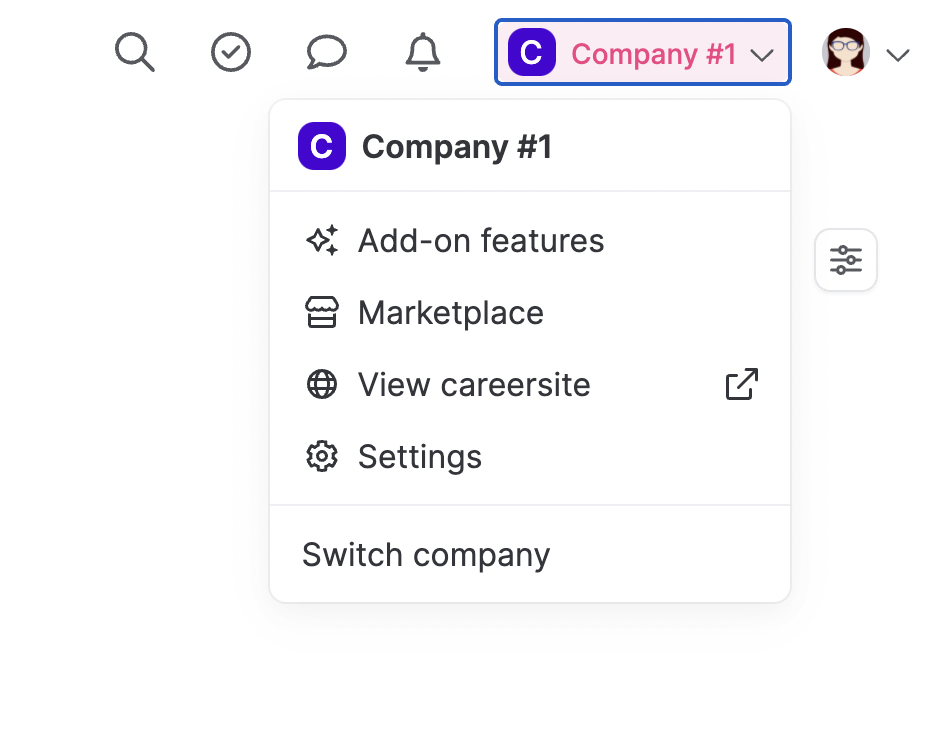Click the external link icon beside careersite
Viewport: 950px width, 730px height.
click(742, 385)
